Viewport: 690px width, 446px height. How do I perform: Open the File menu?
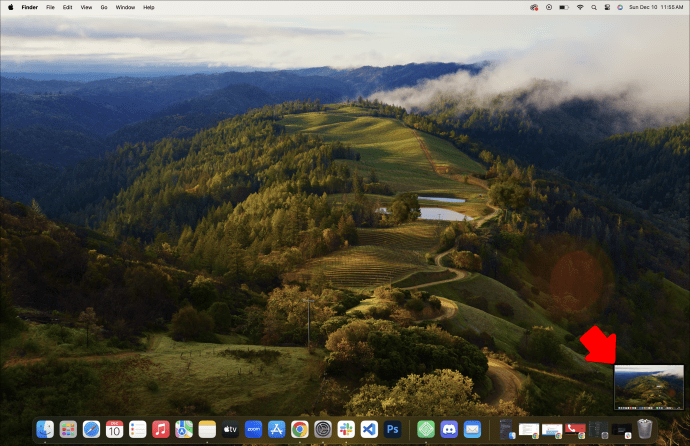51,7
